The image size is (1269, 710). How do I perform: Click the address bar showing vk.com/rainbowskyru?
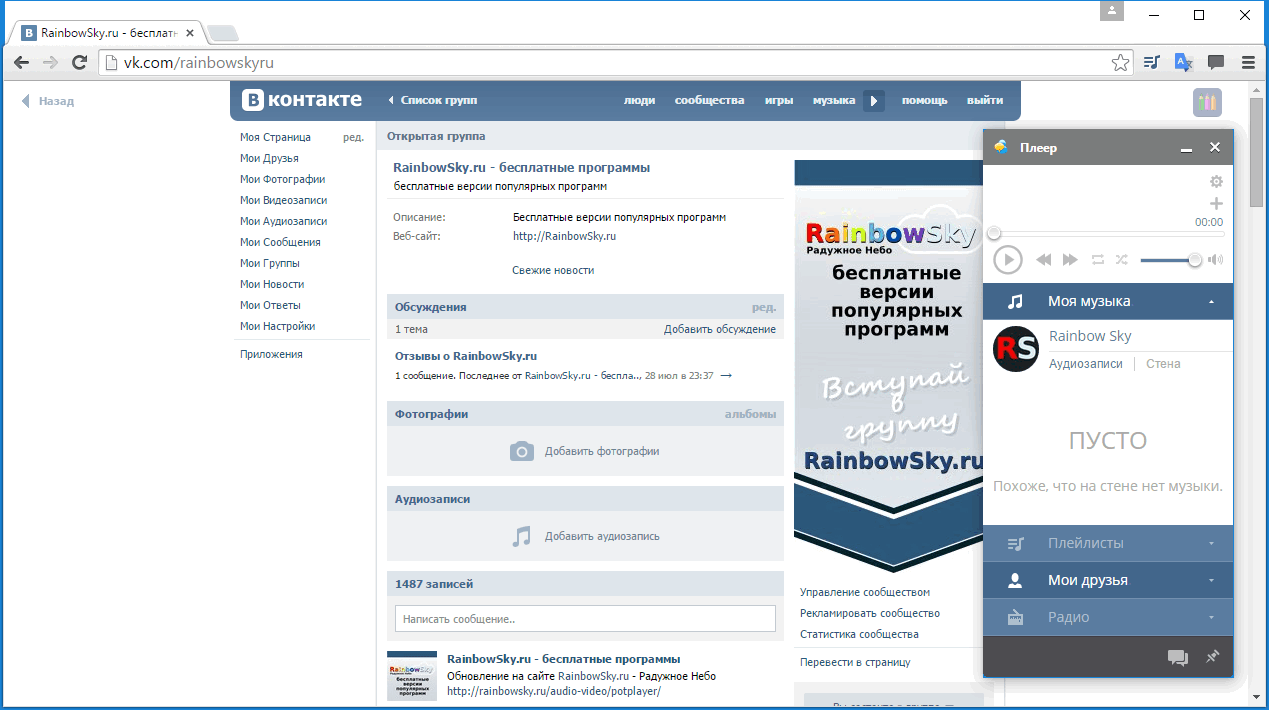coord(617,63)
